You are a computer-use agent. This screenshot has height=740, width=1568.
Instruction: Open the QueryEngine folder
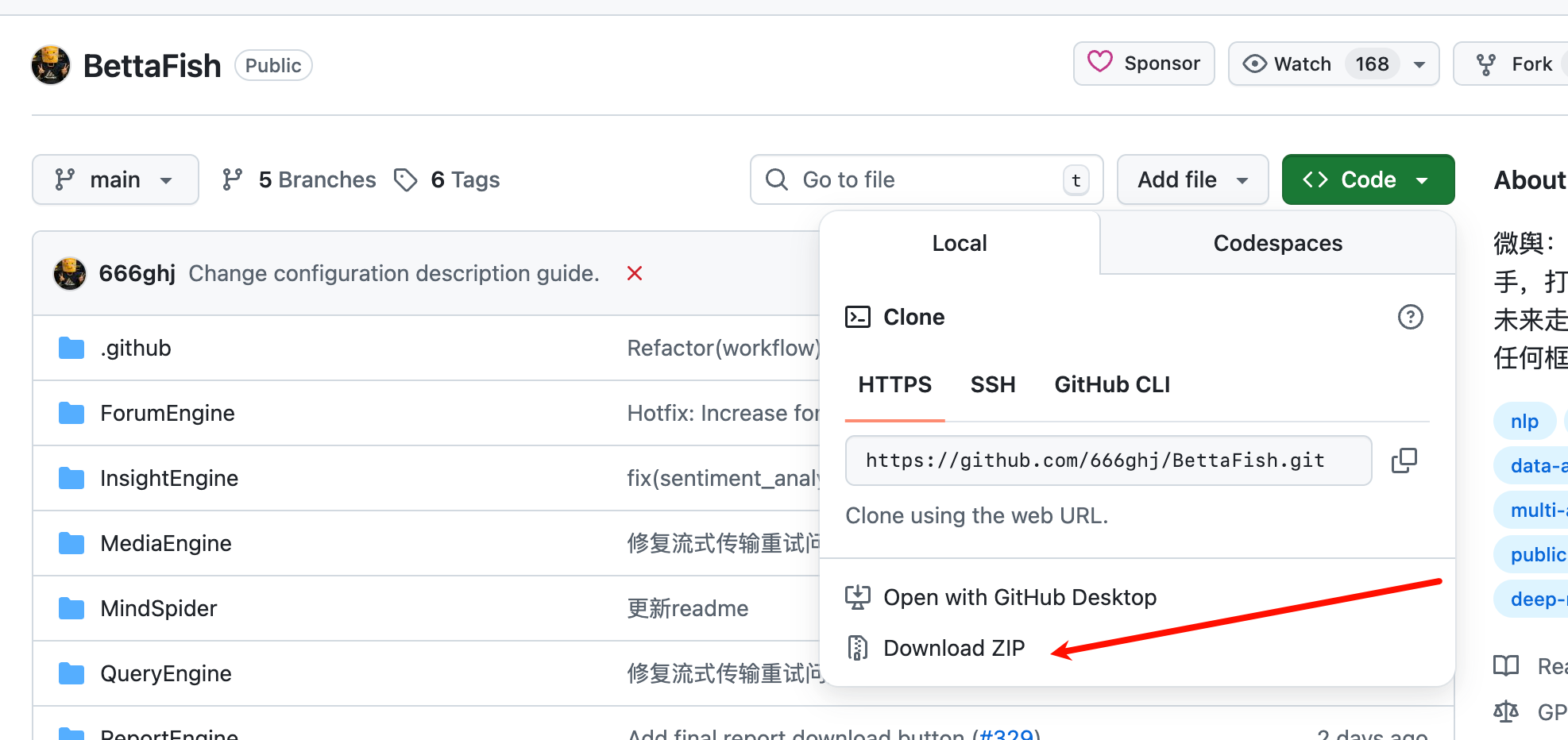click(166, 673)
